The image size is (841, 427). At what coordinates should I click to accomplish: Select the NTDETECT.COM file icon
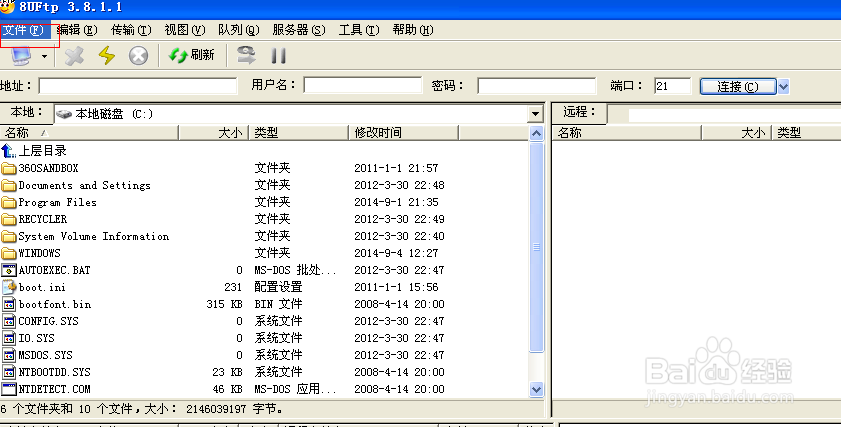click(x=9, y=389)
